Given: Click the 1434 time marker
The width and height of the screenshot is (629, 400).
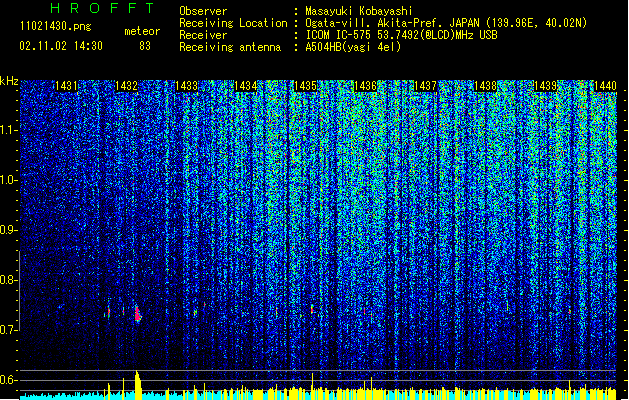Looking at the screenshot, I should point(246,86).
